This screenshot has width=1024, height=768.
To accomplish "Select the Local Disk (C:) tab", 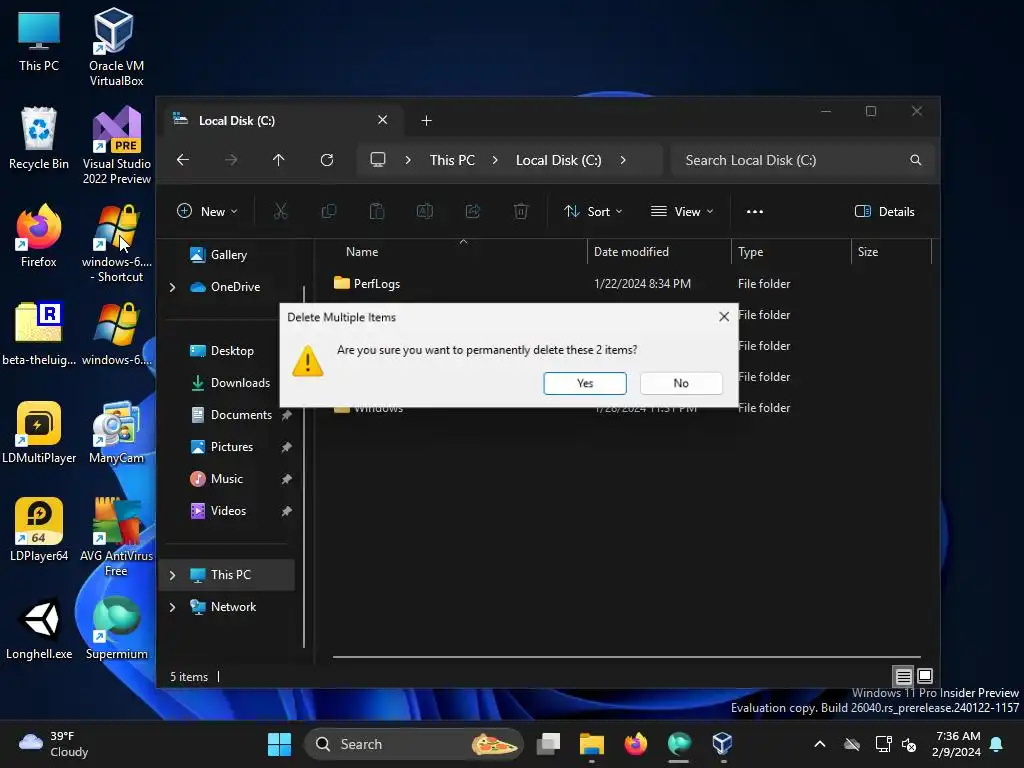I will (x=281, y=120).
